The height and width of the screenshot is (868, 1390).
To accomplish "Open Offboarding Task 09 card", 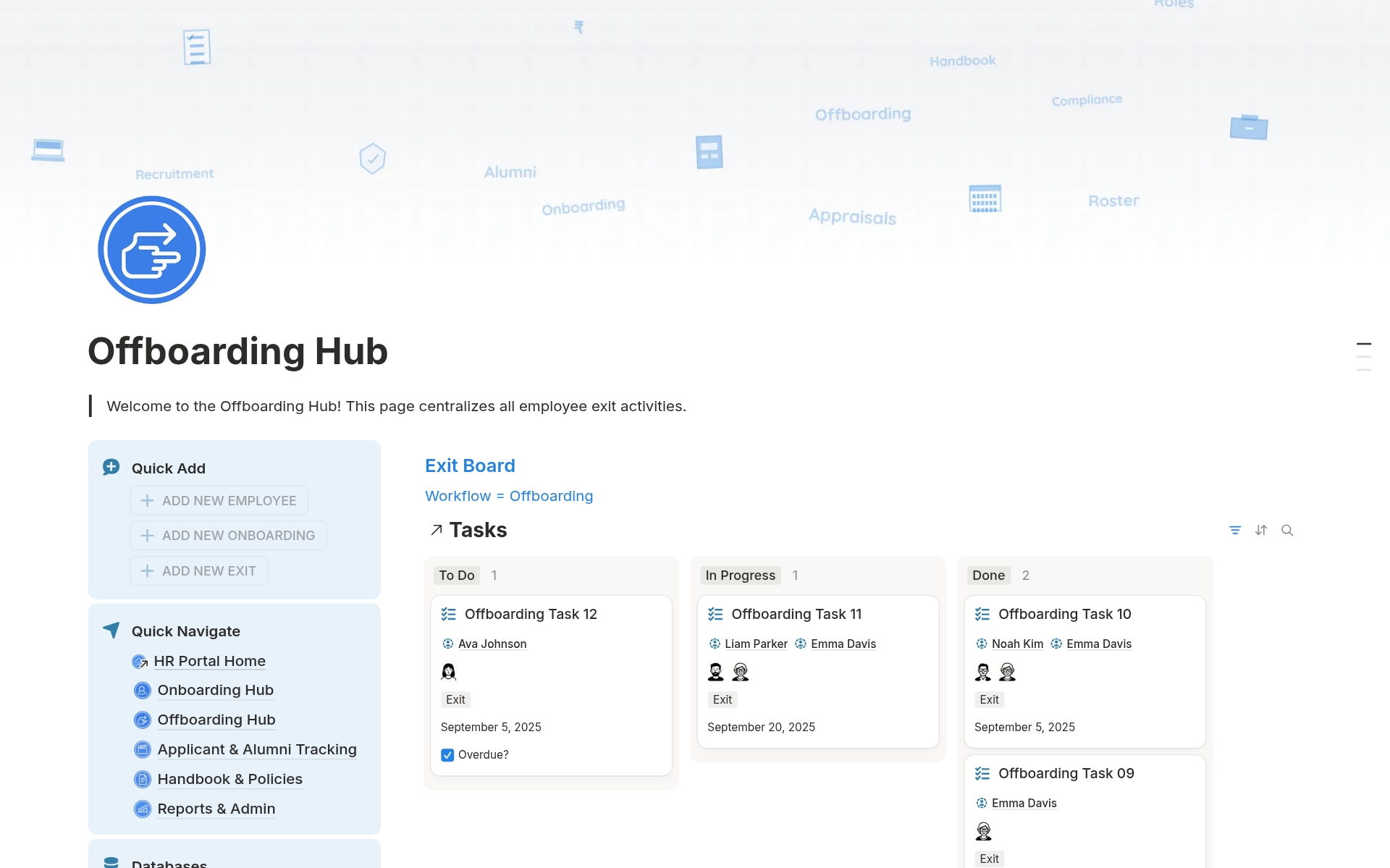I will 1084,812.
